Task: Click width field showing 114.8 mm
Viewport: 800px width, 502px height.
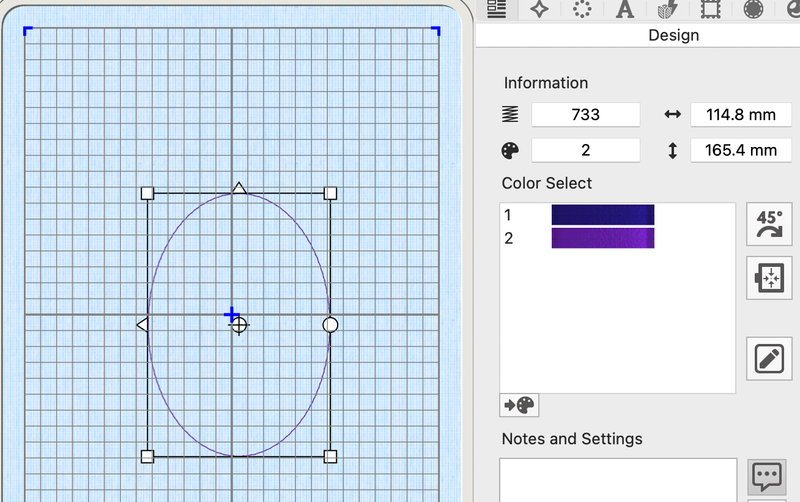Action: (741, 115)
